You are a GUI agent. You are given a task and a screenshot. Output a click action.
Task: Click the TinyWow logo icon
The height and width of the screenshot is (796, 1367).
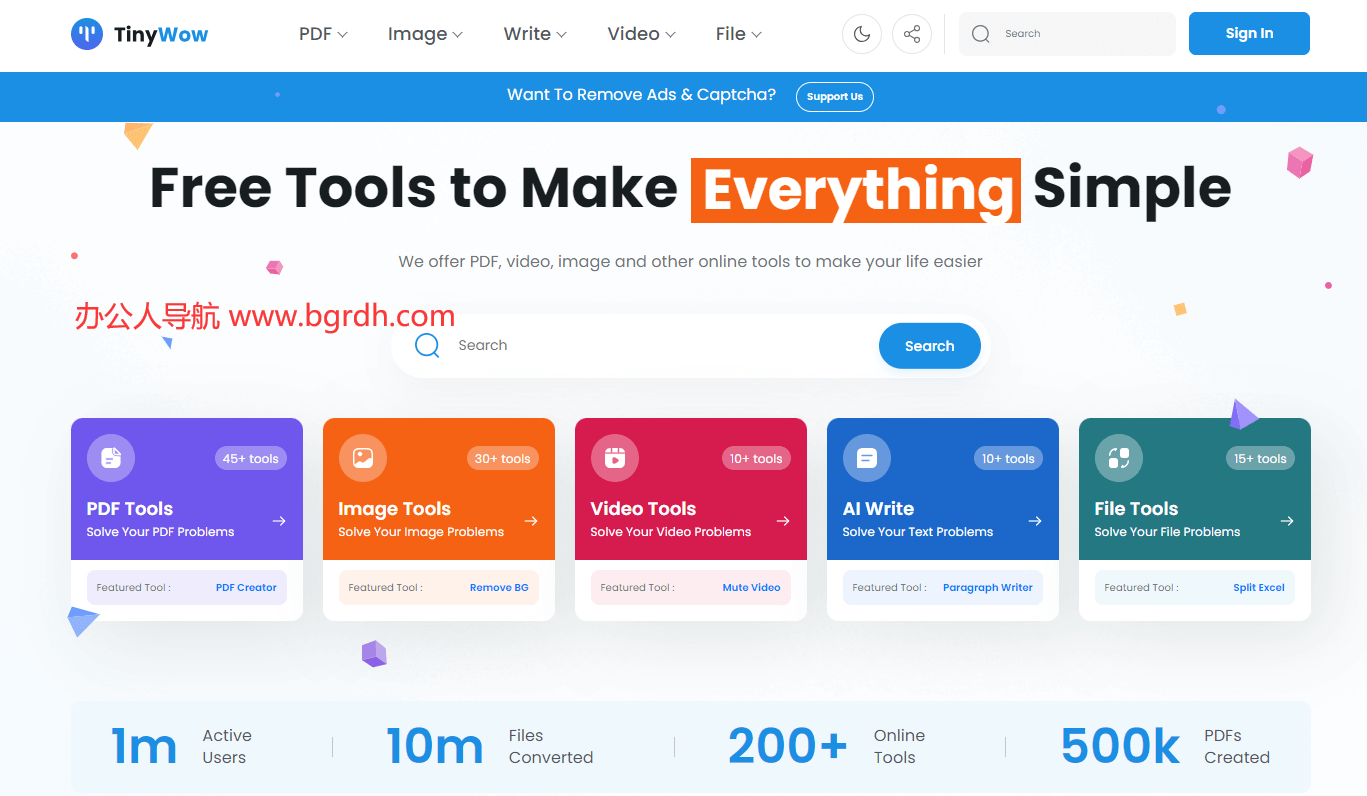pos(87,34)
